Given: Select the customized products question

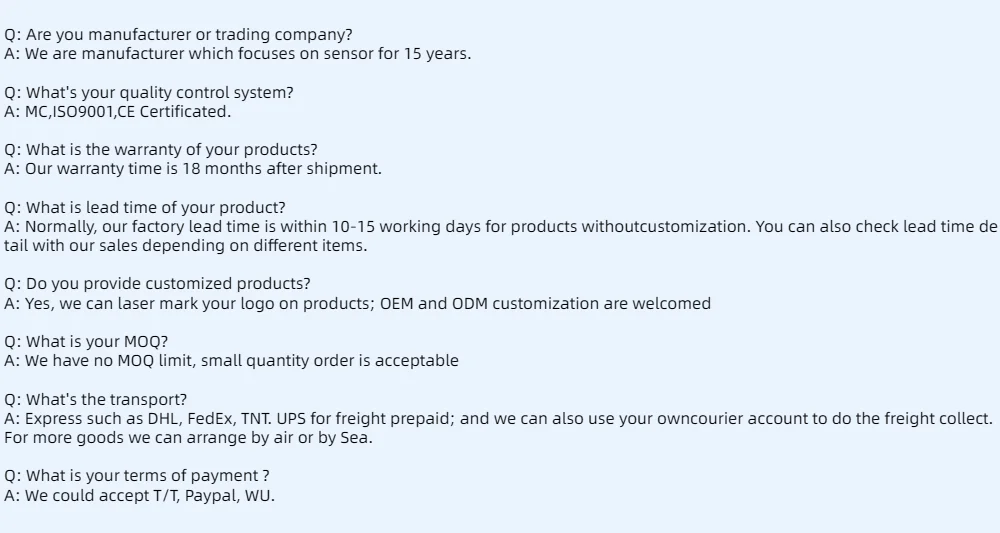Looking at the screenshot, I should pyautogui.click(x=158, y=284).
